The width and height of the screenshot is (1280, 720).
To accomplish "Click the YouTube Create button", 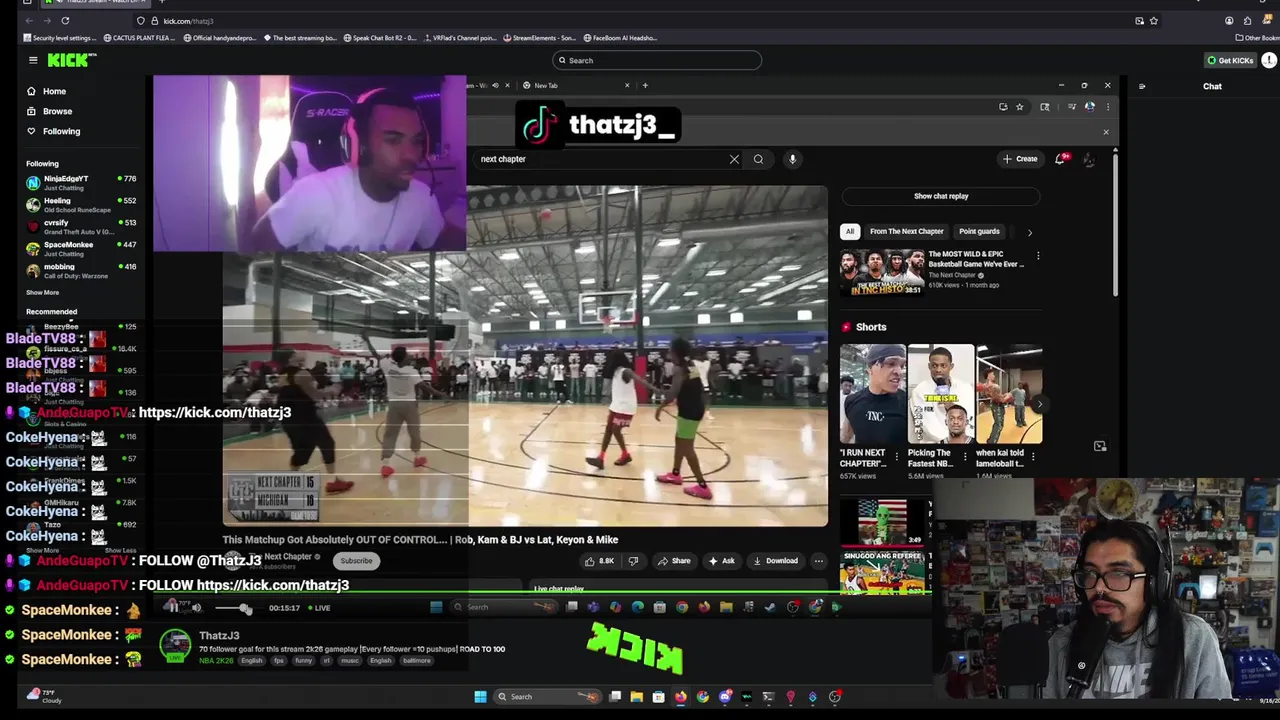I will 1020,159.
